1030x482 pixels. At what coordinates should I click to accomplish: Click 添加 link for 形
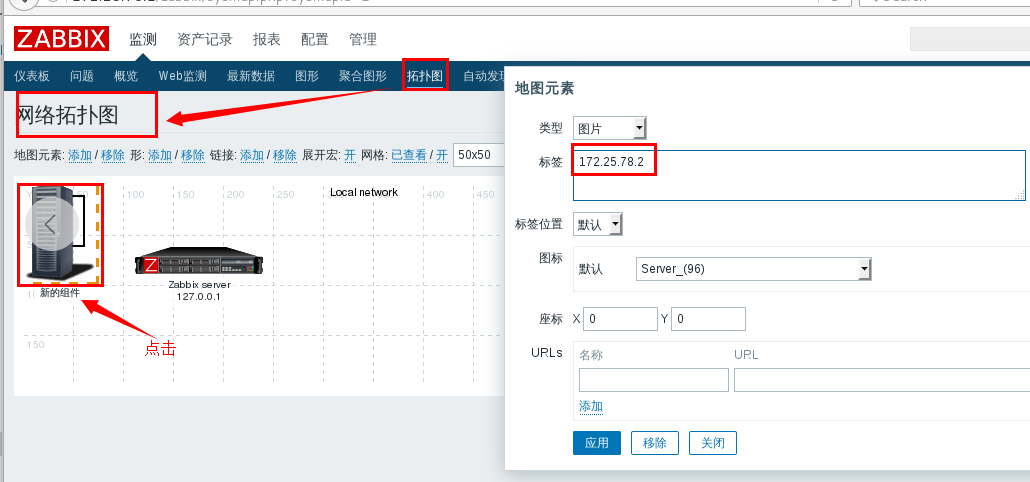click(x=160, y=156)
